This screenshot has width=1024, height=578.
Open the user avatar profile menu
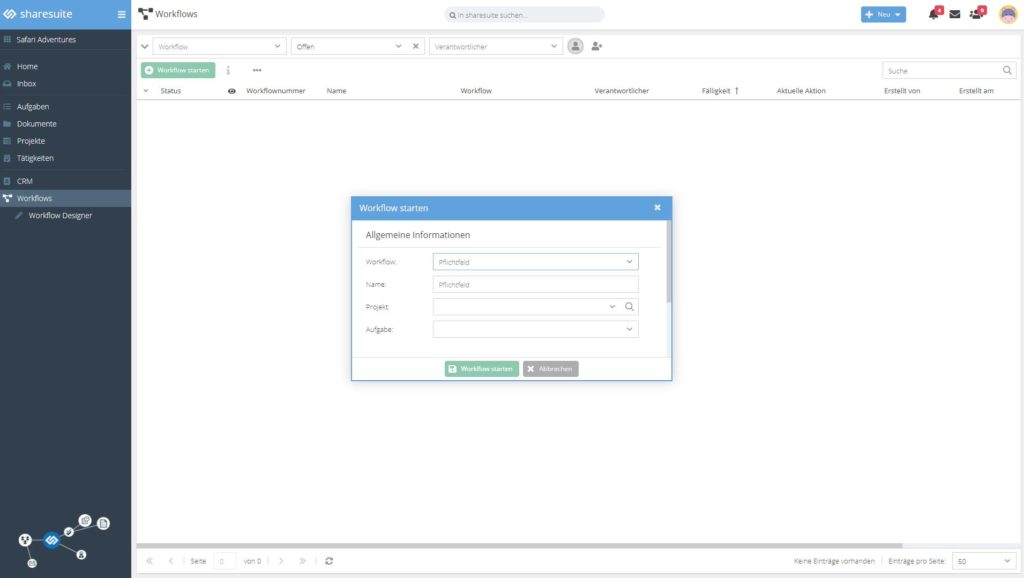[1008, 14]
